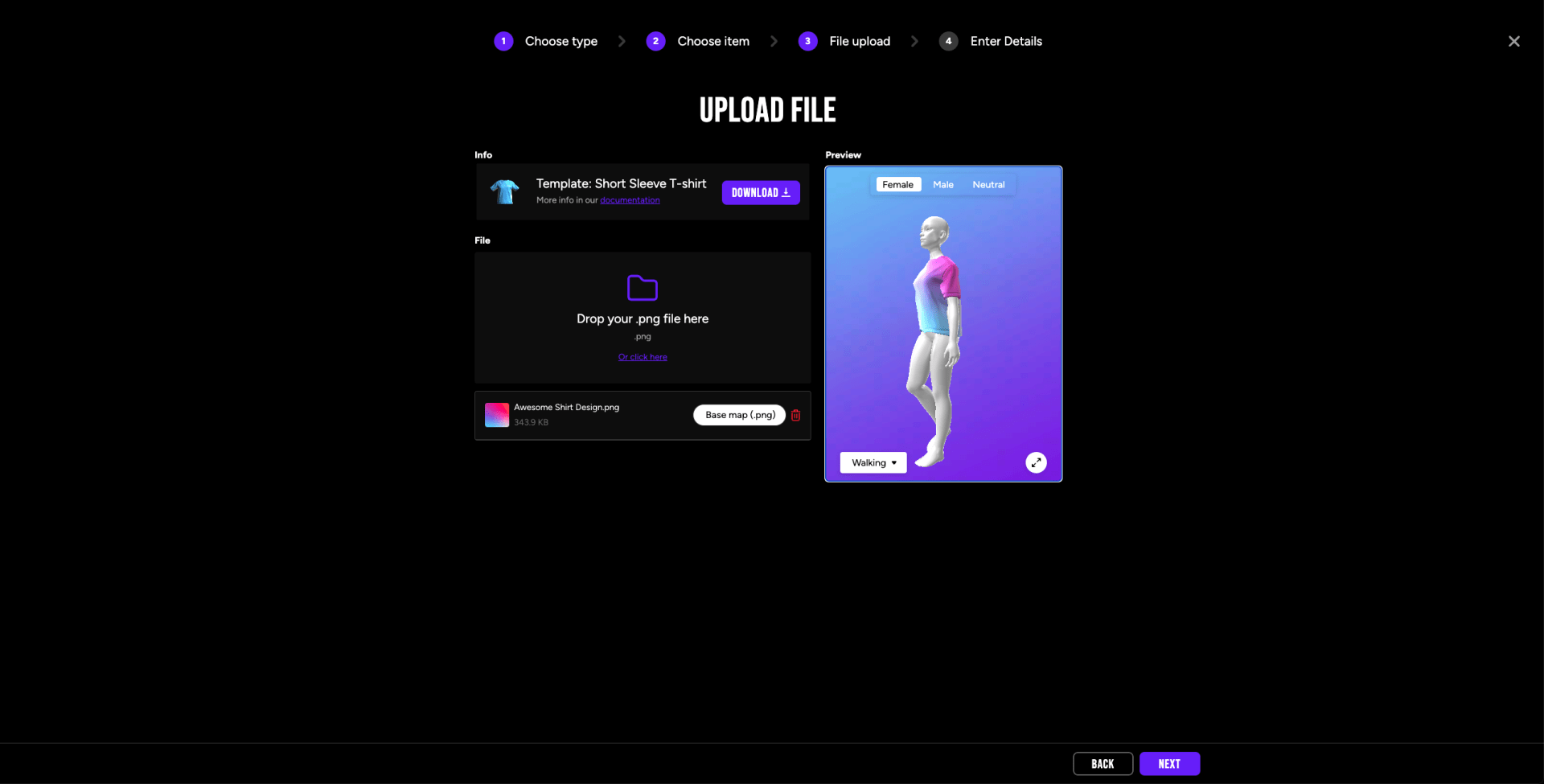Select Male preview body type
The height and width of the screenshot is (784, 1544).
(942, 184)
